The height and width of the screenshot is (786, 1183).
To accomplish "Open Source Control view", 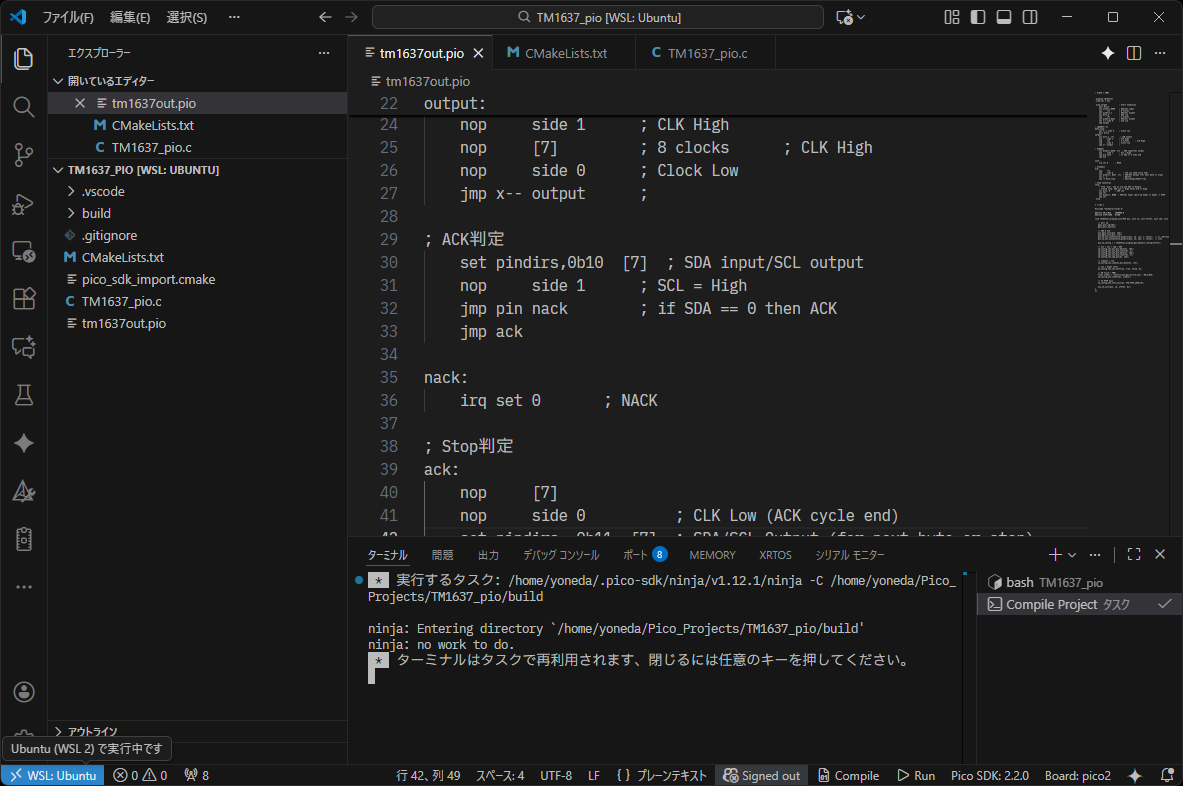I will (23, 155).
